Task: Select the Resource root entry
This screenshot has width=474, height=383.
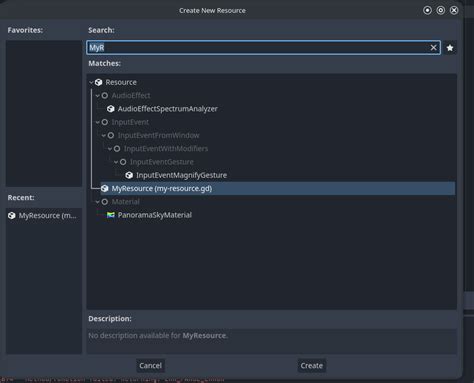Action: pos(121,82)
